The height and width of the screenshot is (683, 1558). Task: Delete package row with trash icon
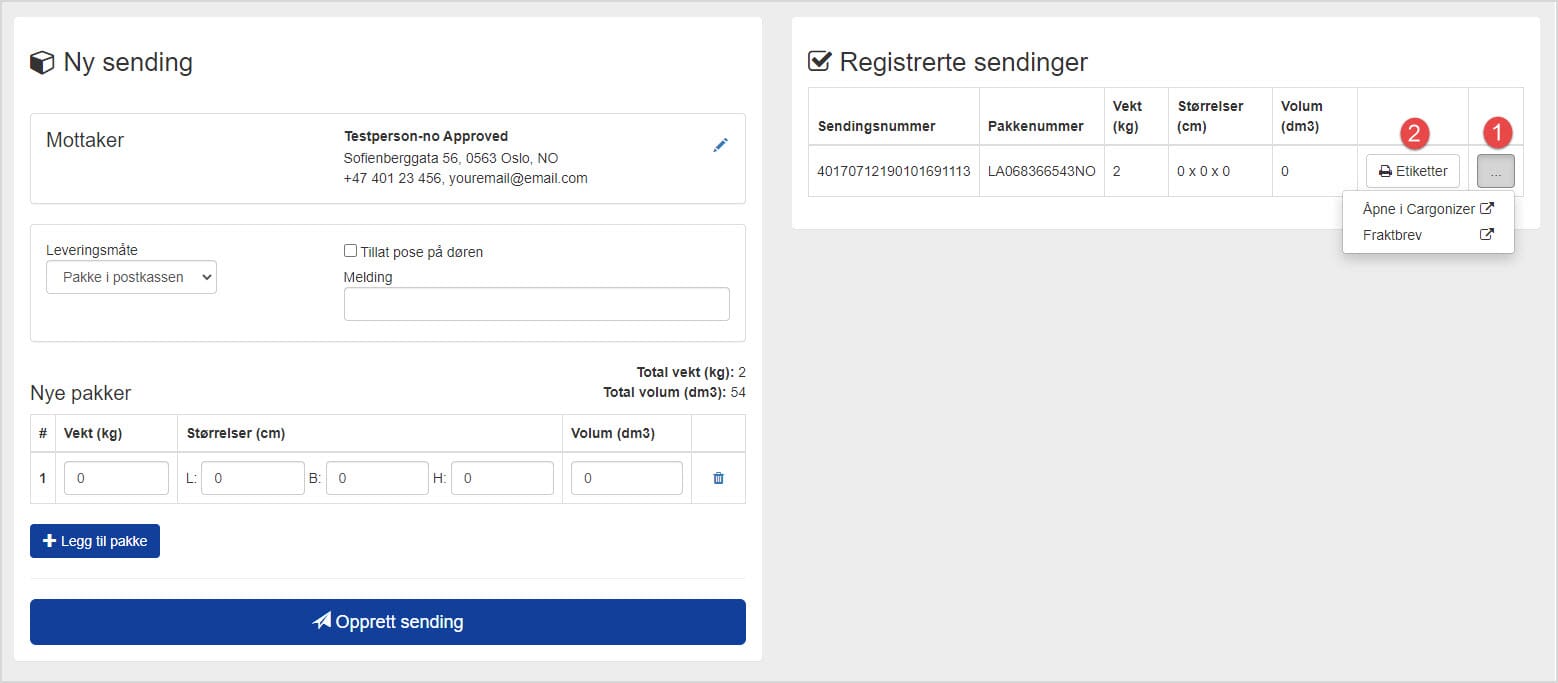tap(718, 478)
